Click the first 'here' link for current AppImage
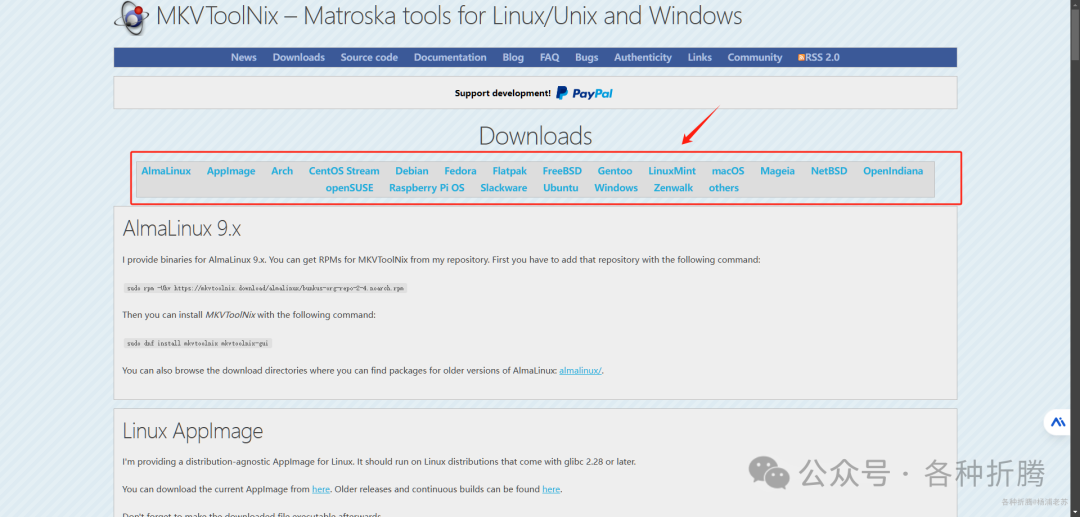 (321, 489)
